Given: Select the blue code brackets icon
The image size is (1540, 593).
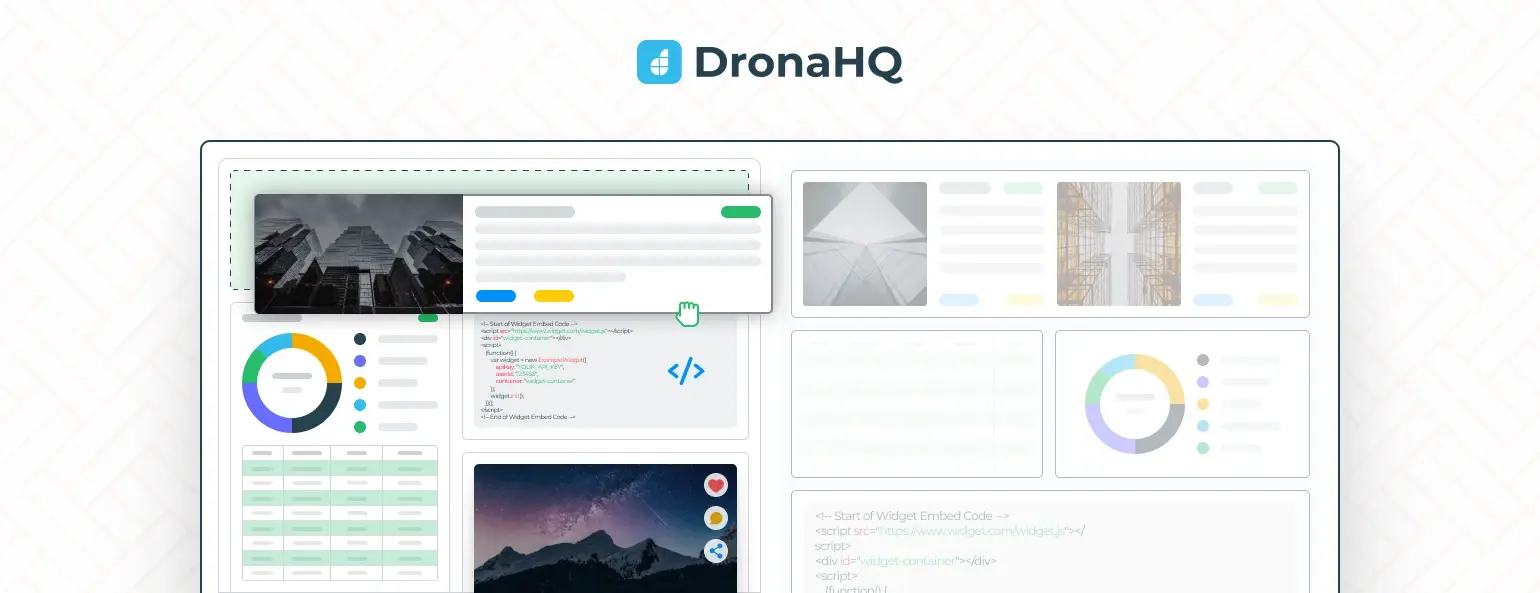Looking at the screenshot, I should point(686,371).
